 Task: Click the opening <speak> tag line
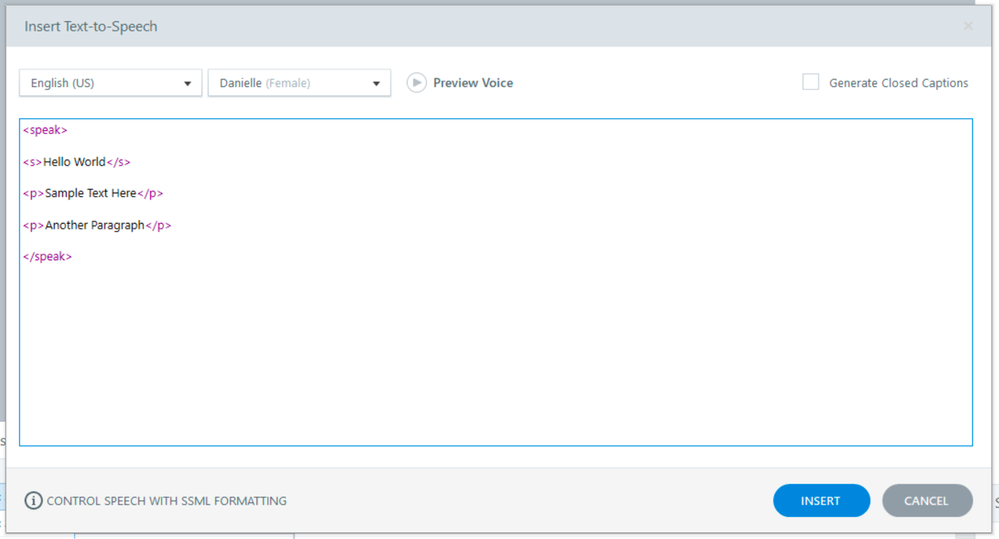point(45,130)
